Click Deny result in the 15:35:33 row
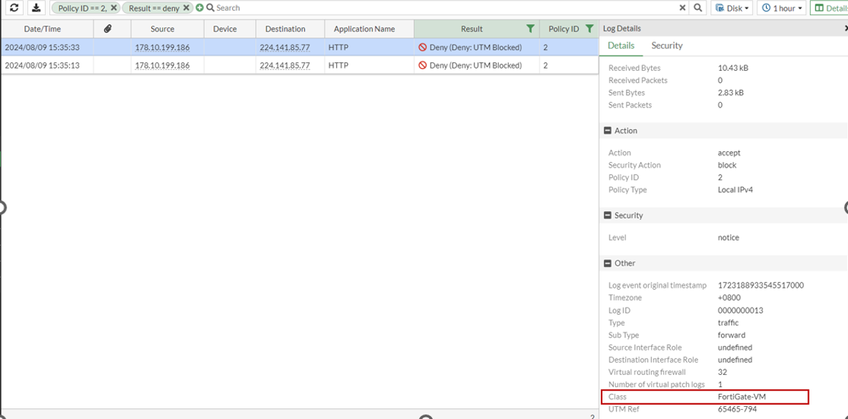Image resolution: width=848 pixels, height=419 pixels. coord(471,48)
